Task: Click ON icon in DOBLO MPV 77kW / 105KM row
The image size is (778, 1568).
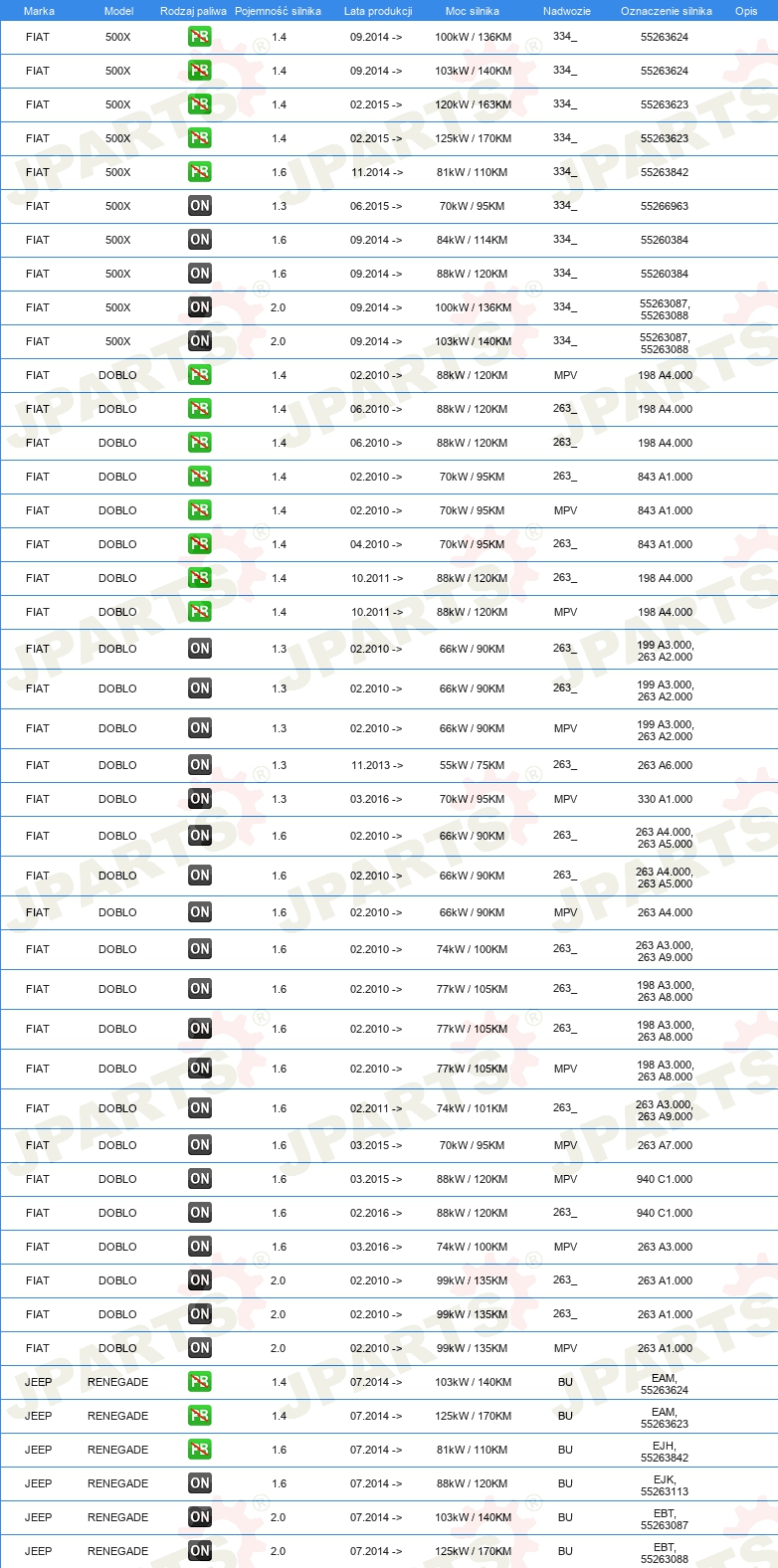Action: tap(200, 1069)
